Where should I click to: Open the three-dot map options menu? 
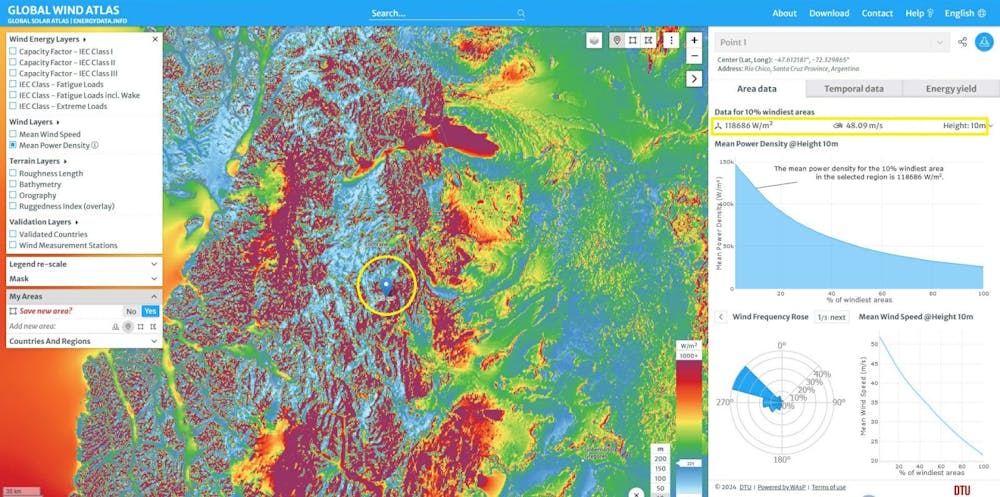[671, 40]
